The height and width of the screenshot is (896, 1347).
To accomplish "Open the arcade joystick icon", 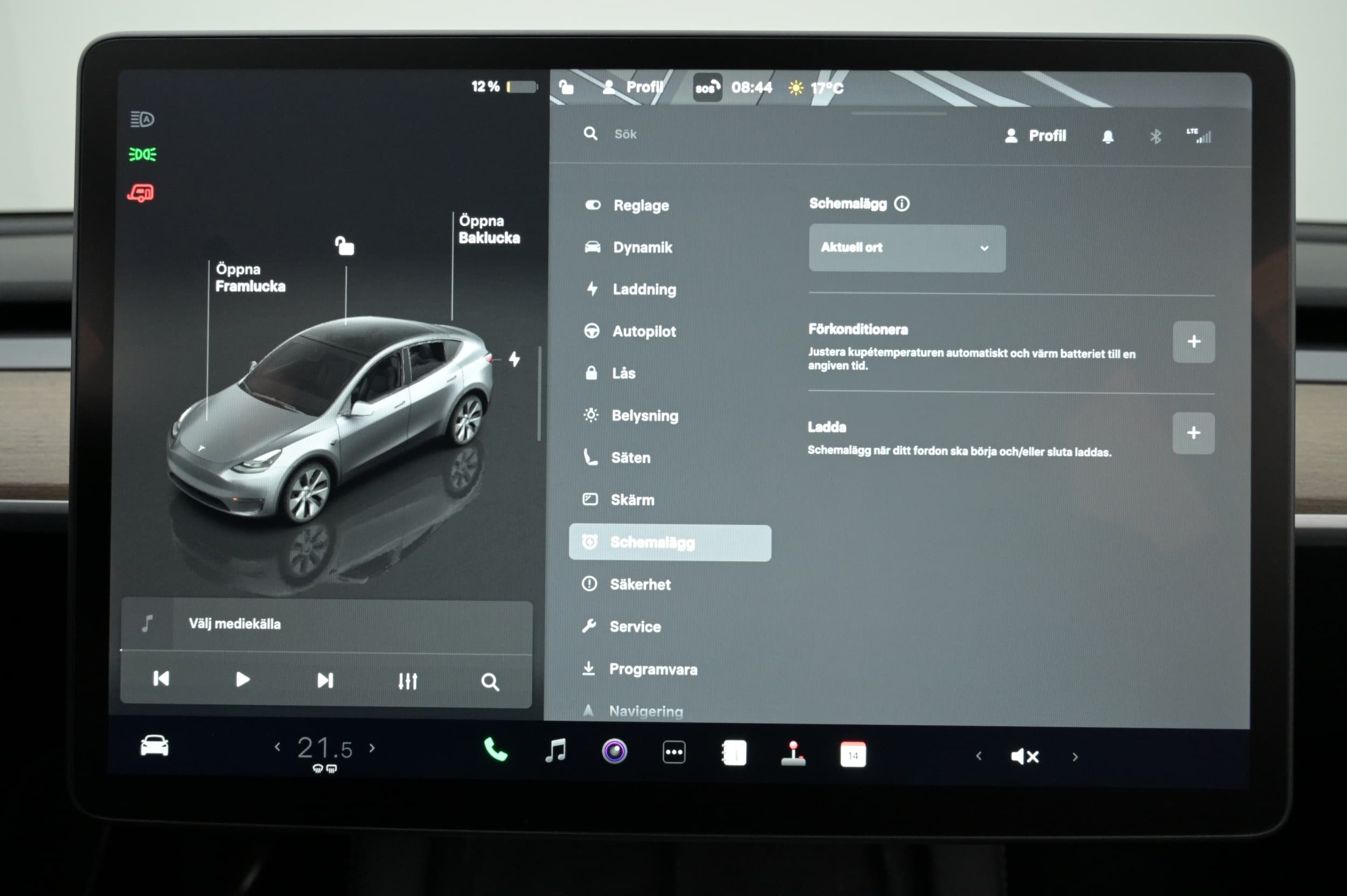I will pos(793,754).
